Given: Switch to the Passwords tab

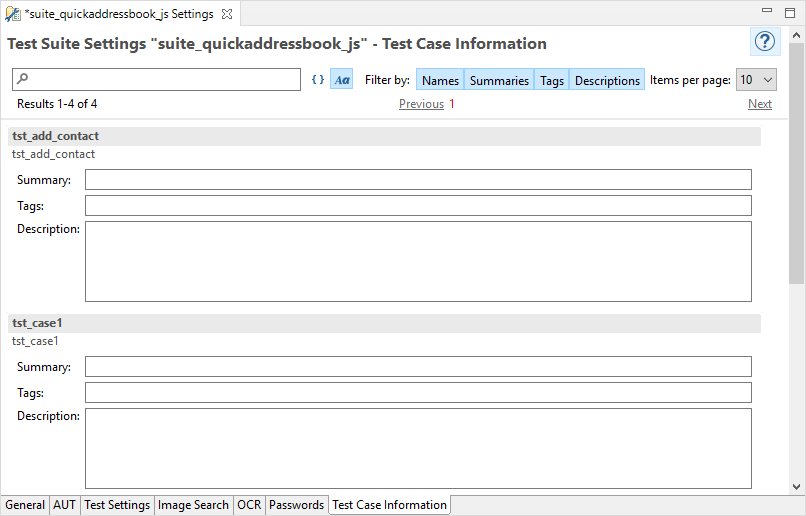Looking at the screenshot, I should click(296, 505).
